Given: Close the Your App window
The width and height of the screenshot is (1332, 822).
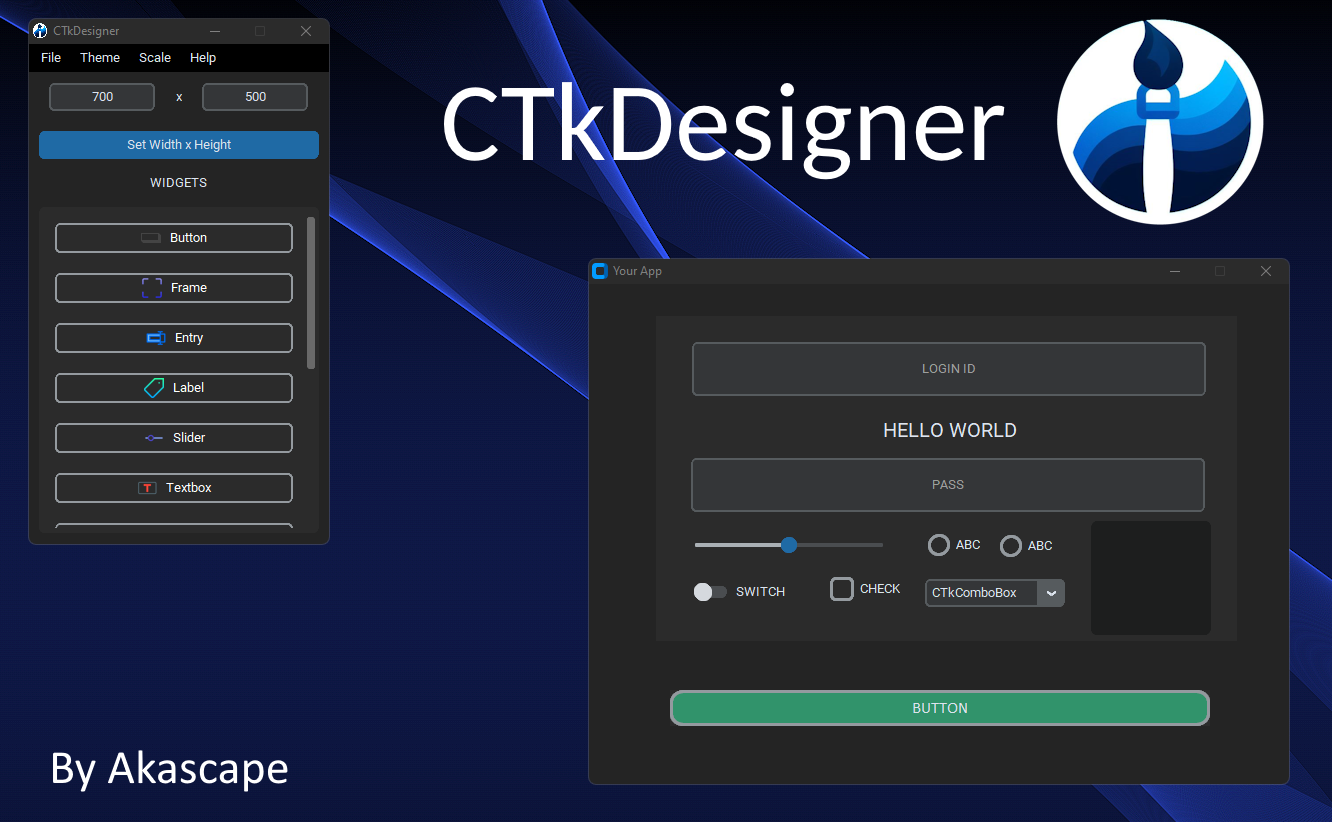Looking at the screenshot, I should (x=1266, y=271).
